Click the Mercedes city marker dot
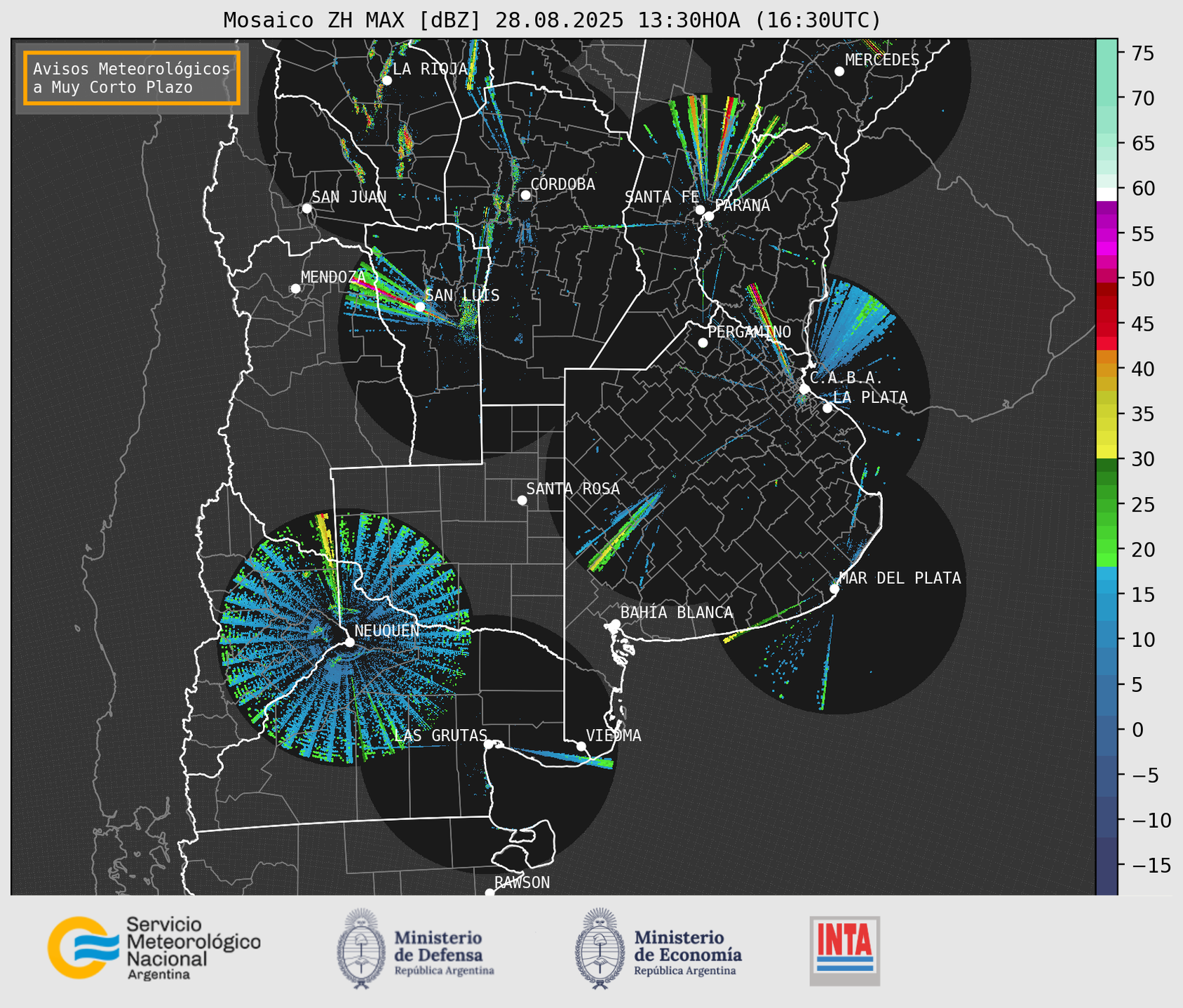Viewport: 1183px width, 1008px height. point(839,71)
